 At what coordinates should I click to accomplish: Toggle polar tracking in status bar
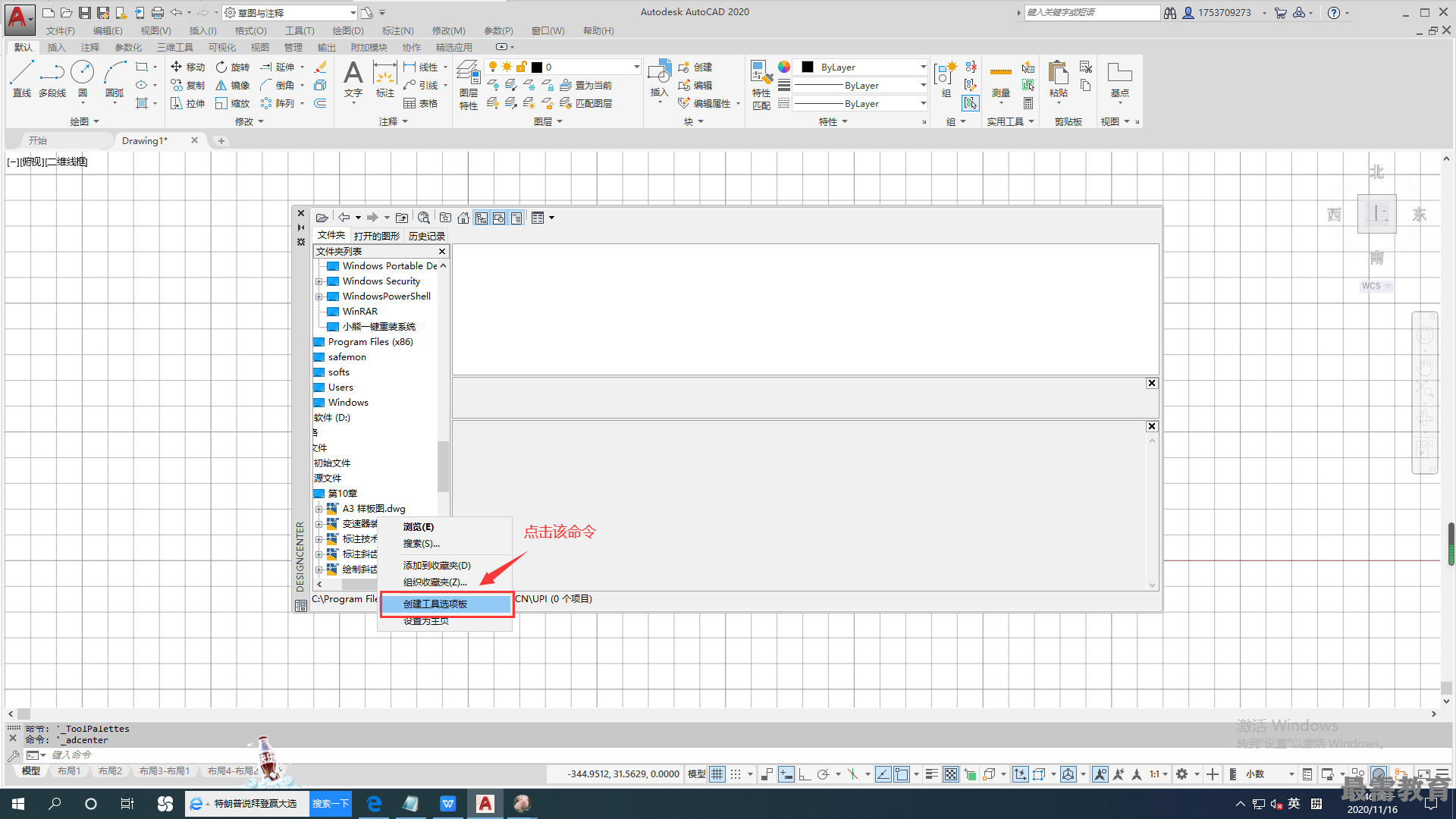823,773
